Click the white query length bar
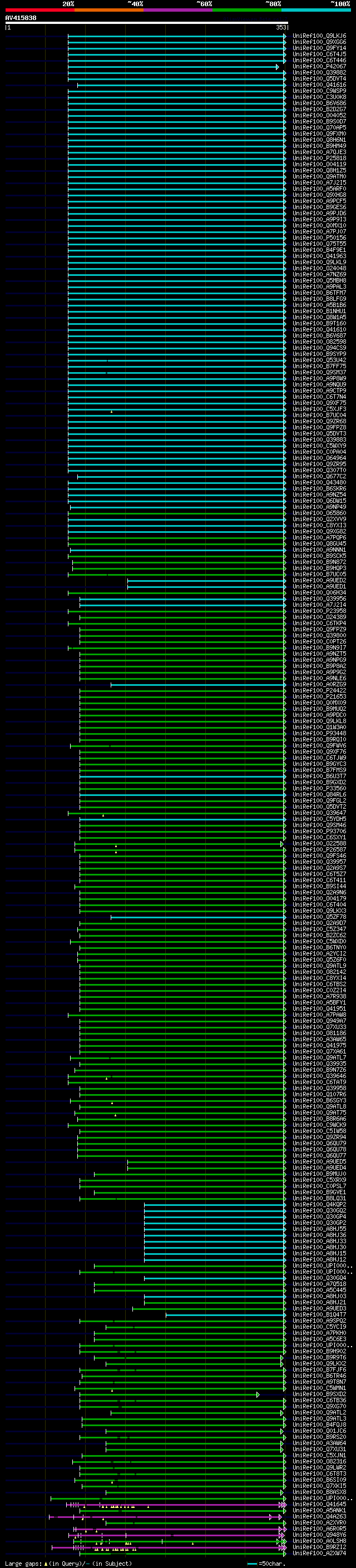 click(x=147, y=22)
